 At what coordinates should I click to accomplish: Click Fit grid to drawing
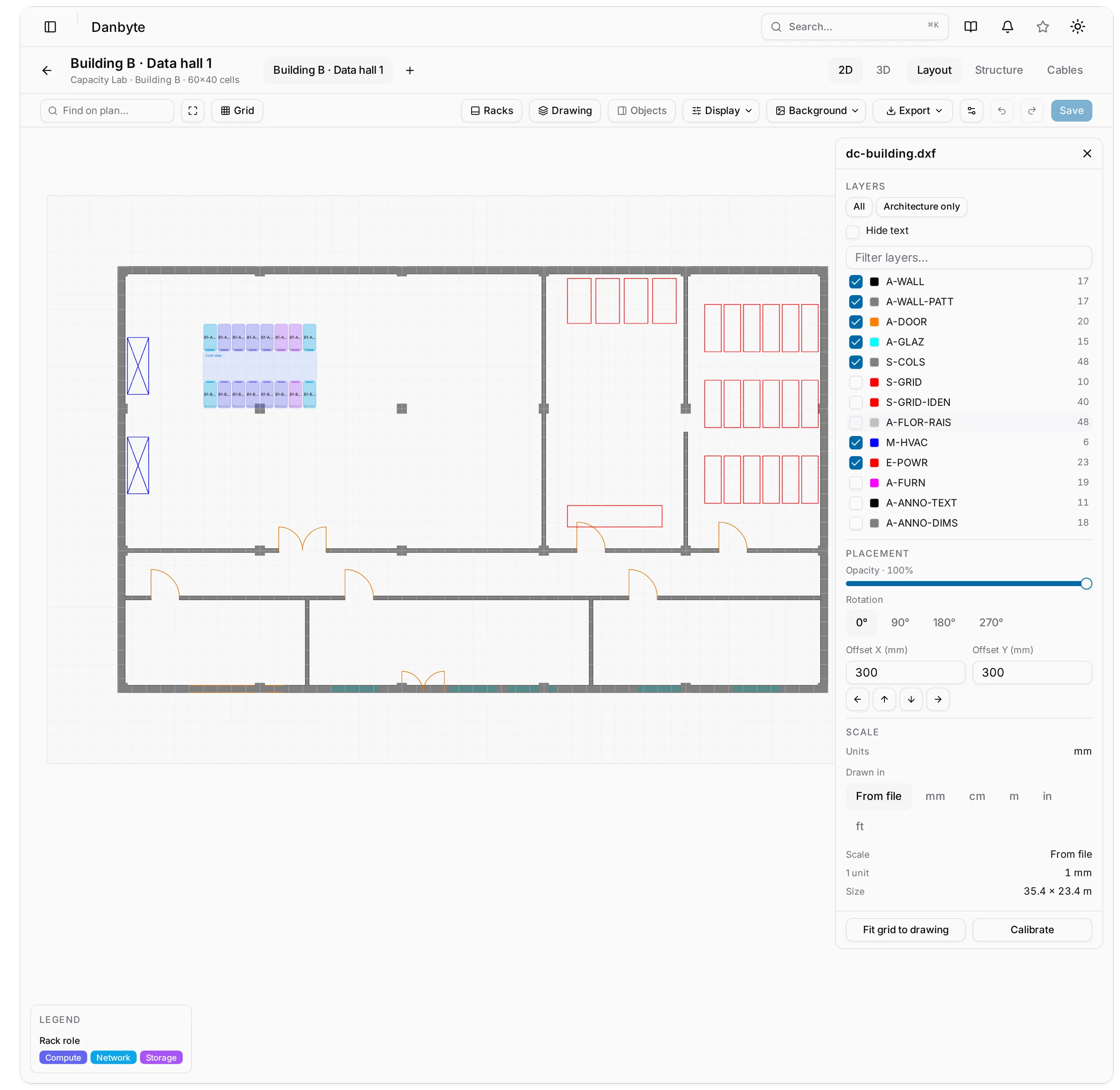pos(905,930)
